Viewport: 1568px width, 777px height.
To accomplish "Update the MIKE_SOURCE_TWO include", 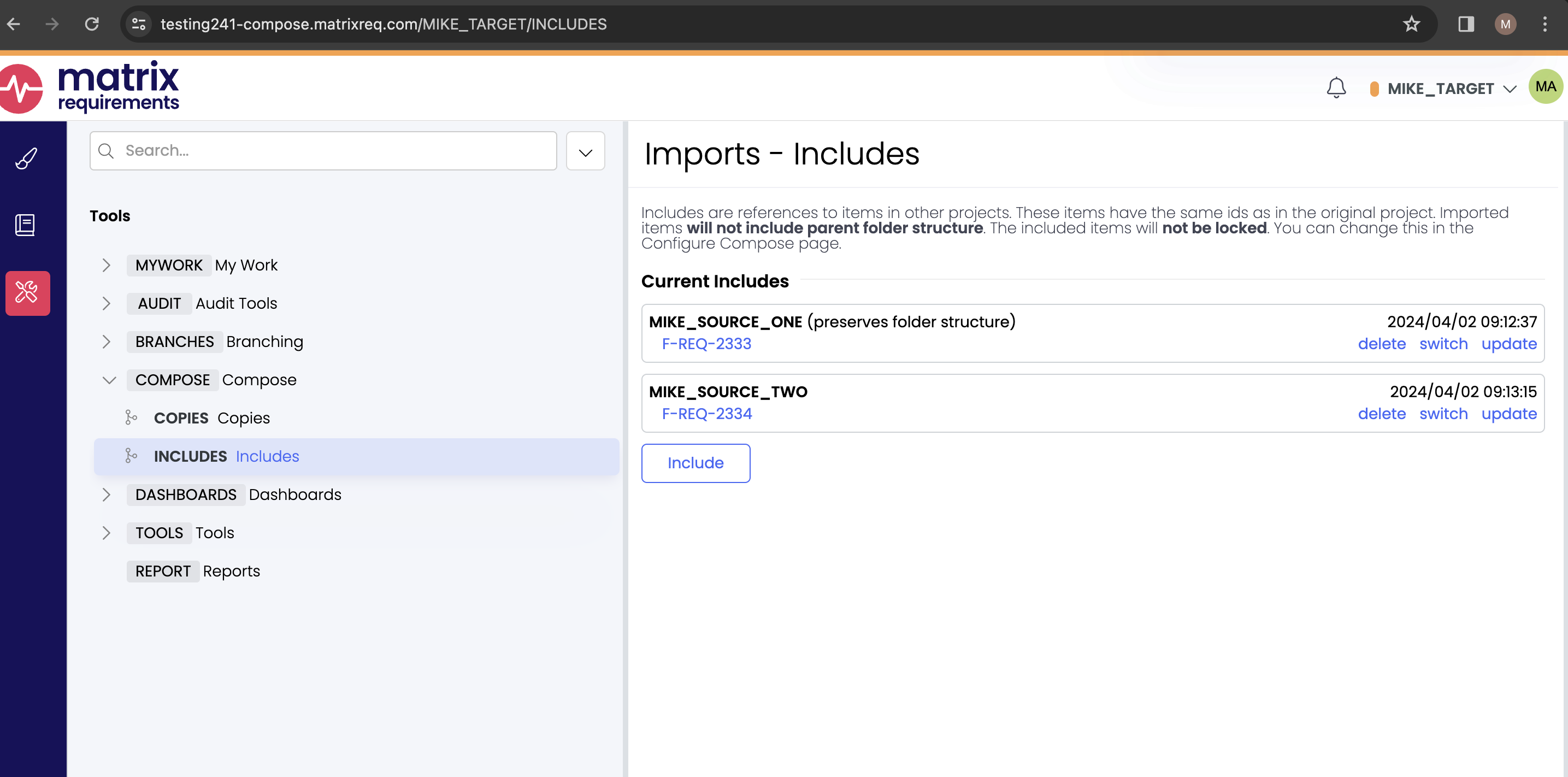I will tap(1509, 415).
